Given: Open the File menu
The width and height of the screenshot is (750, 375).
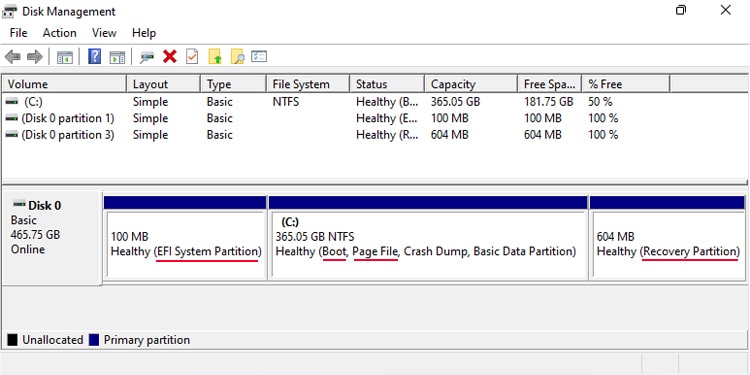Looking at the screenshot, I should (18, 33).
